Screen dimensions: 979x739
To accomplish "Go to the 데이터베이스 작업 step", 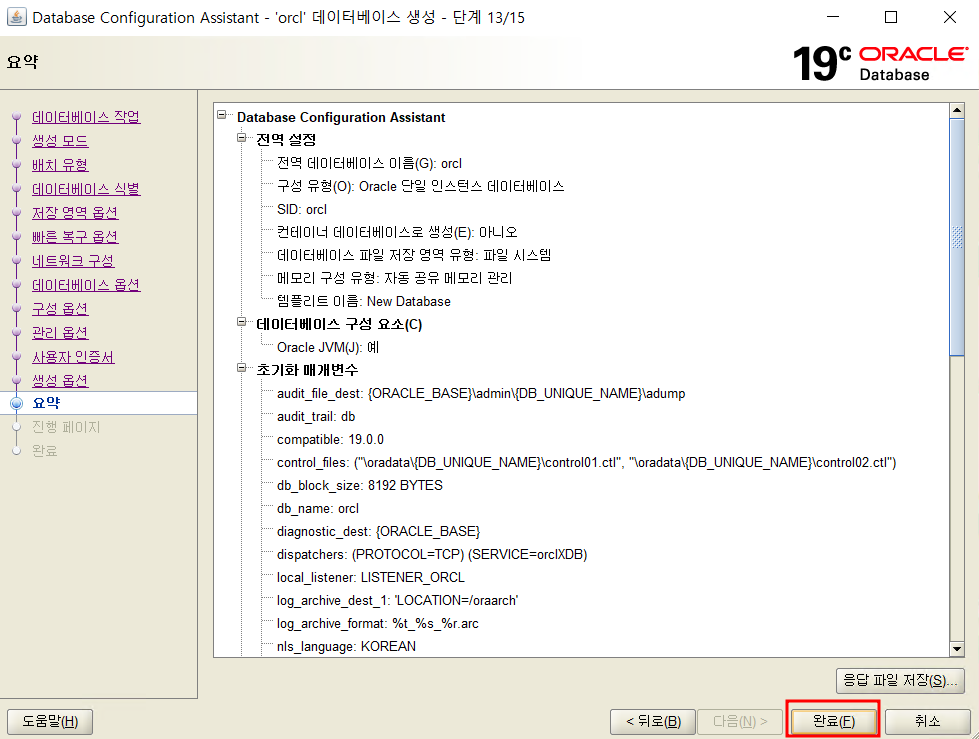I will pos(86,117).
